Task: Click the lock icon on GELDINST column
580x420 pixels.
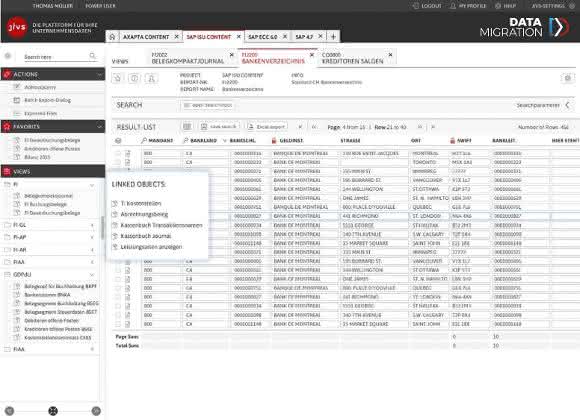Action: (274, 141)
